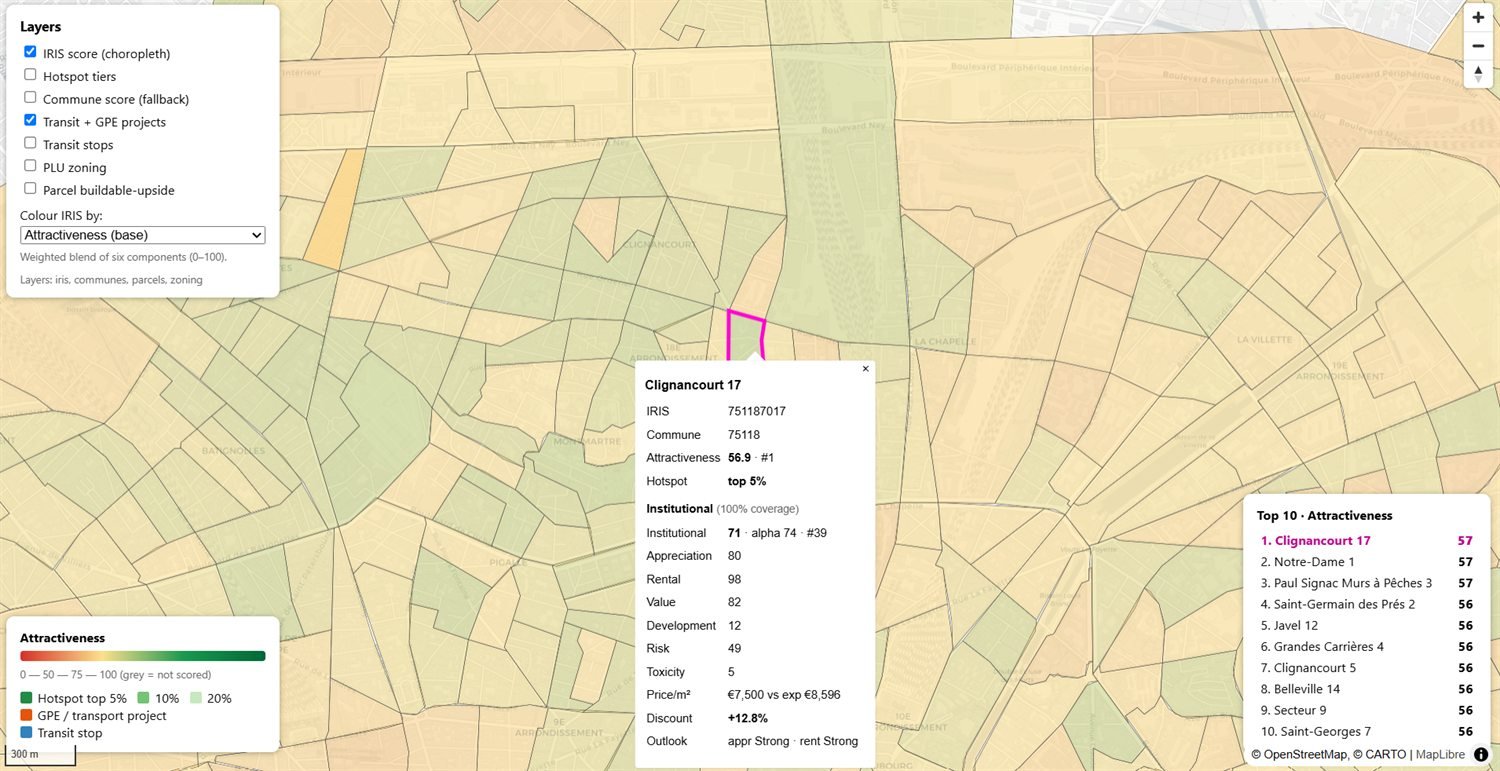Select Clignancourt 5 ranking row
The height and width of the screenshot is (771, 1500).
click(1365, 668)
